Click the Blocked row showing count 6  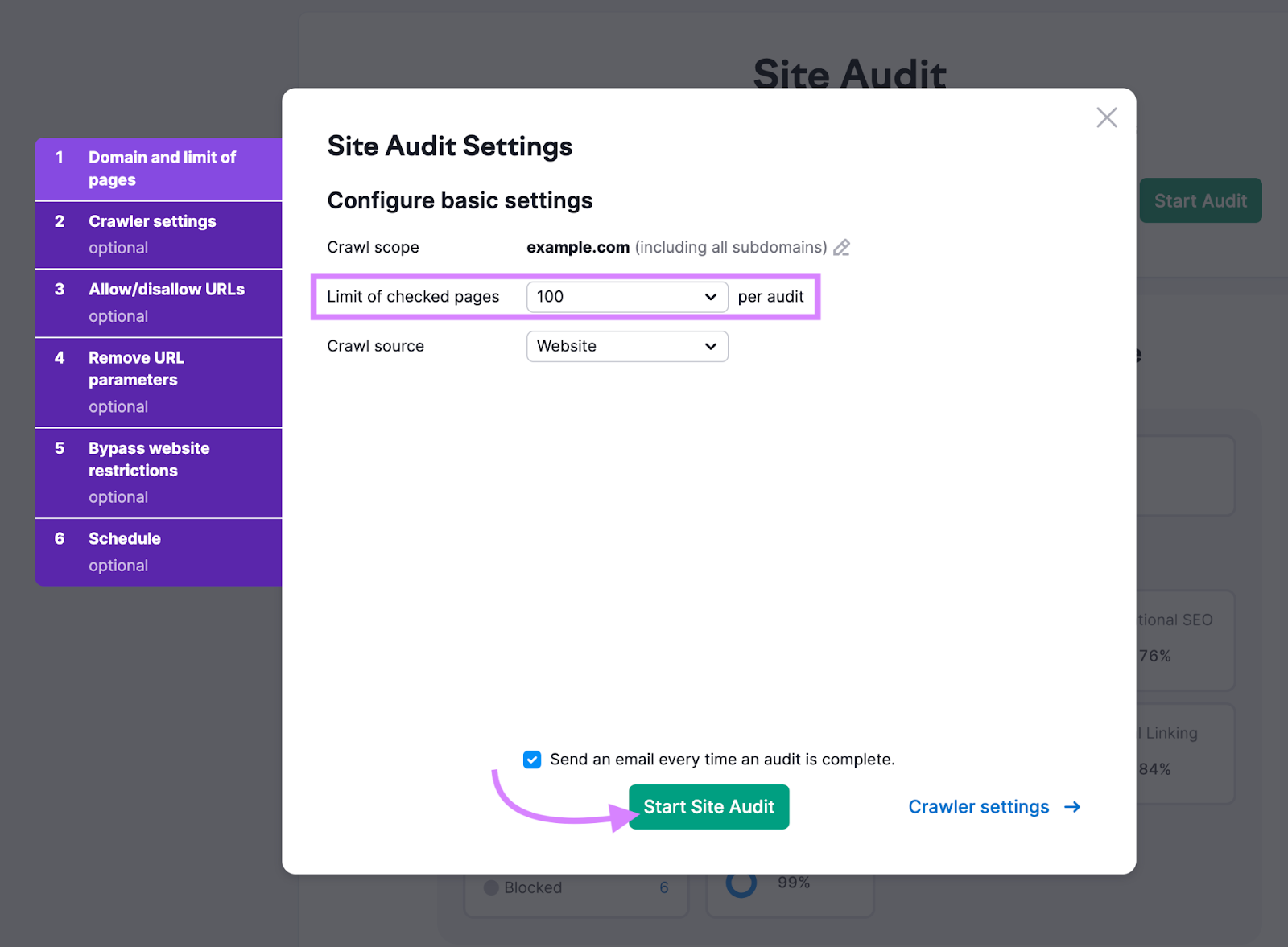(x=576, y=887)
